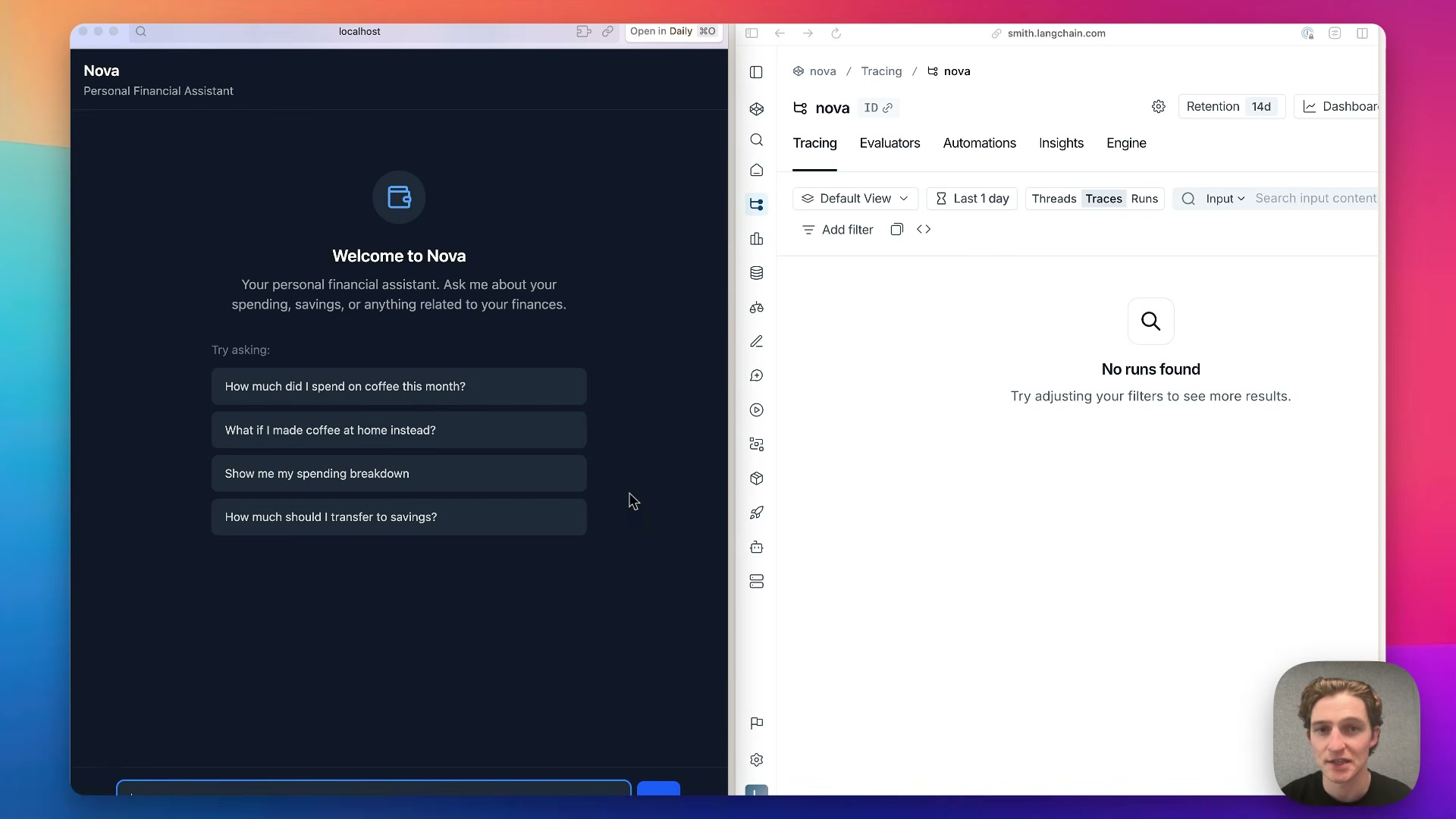Select the Insights tab
Viewport: 1456px width, 819px height.
pos(1061,143)
